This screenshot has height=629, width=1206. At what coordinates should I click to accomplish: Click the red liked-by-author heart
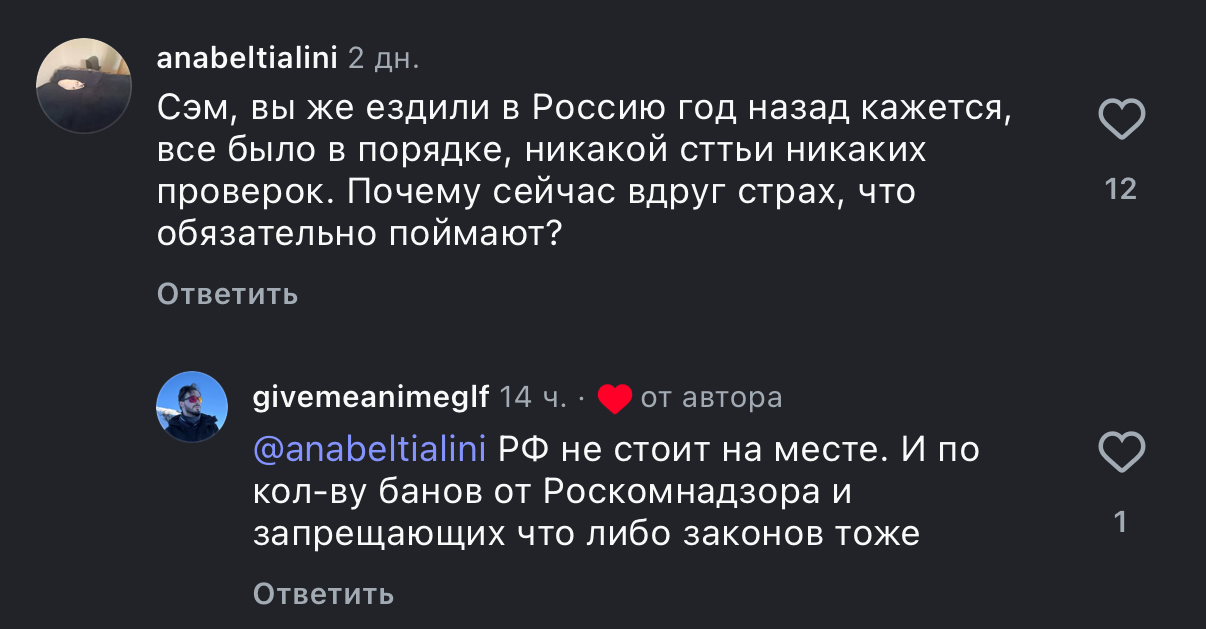pos(614,399)
